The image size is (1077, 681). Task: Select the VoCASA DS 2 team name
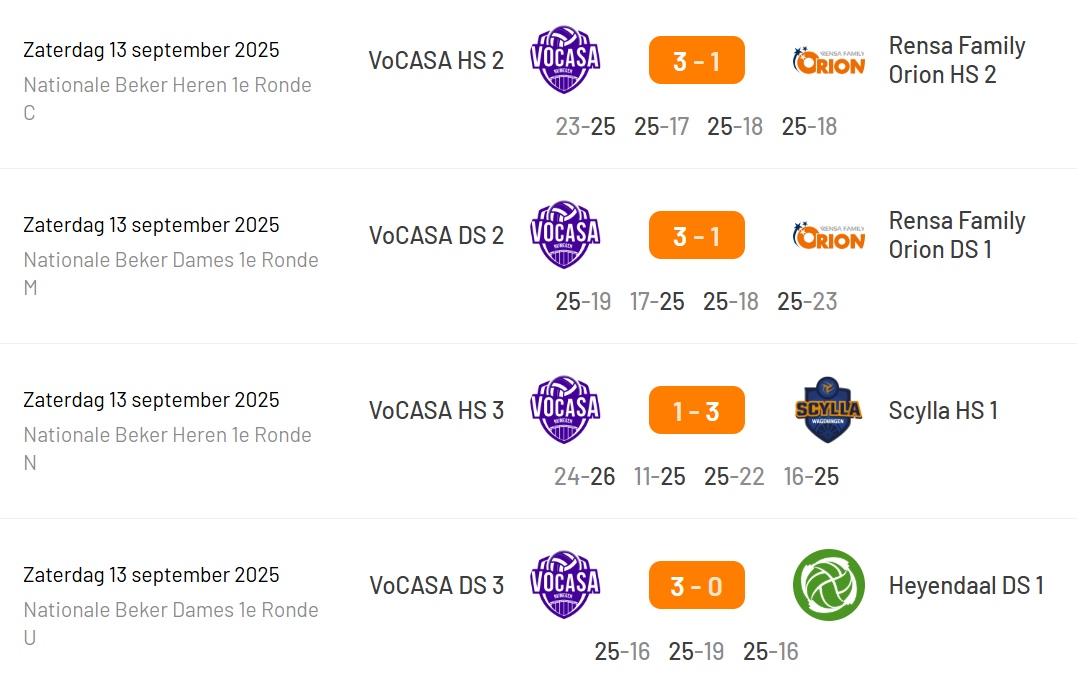[436, 235]
